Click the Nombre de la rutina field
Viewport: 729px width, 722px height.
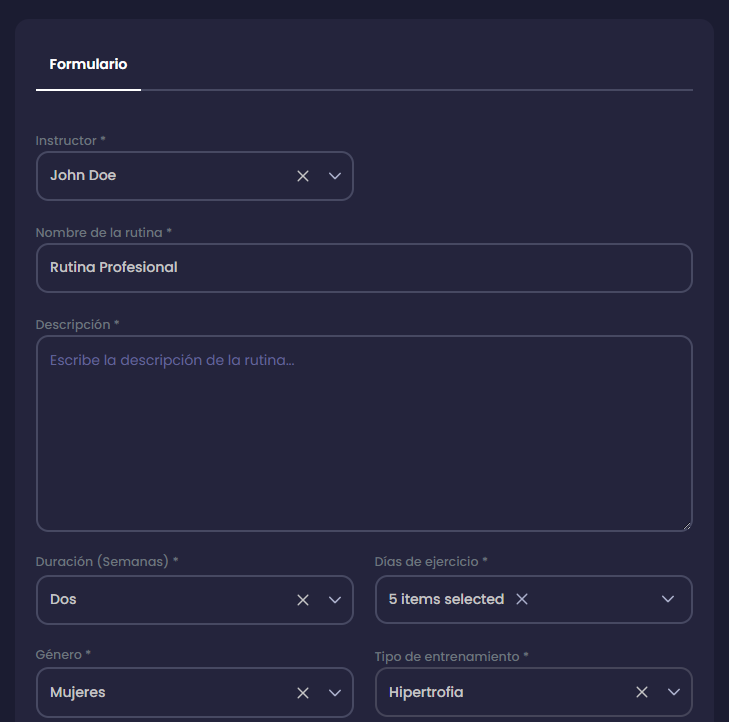pos(364,268)
